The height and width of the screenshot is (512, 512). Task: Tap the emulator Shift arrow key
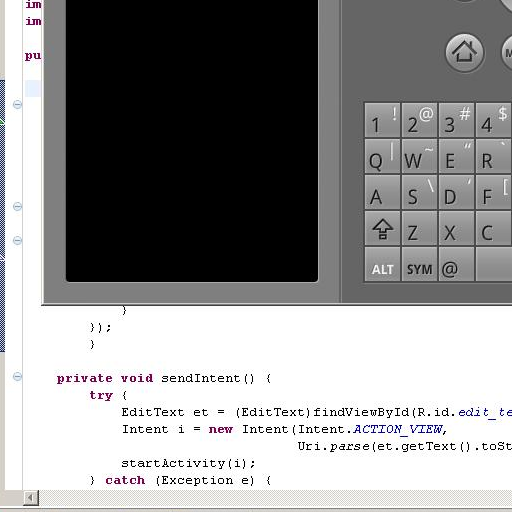coord(382,228)
